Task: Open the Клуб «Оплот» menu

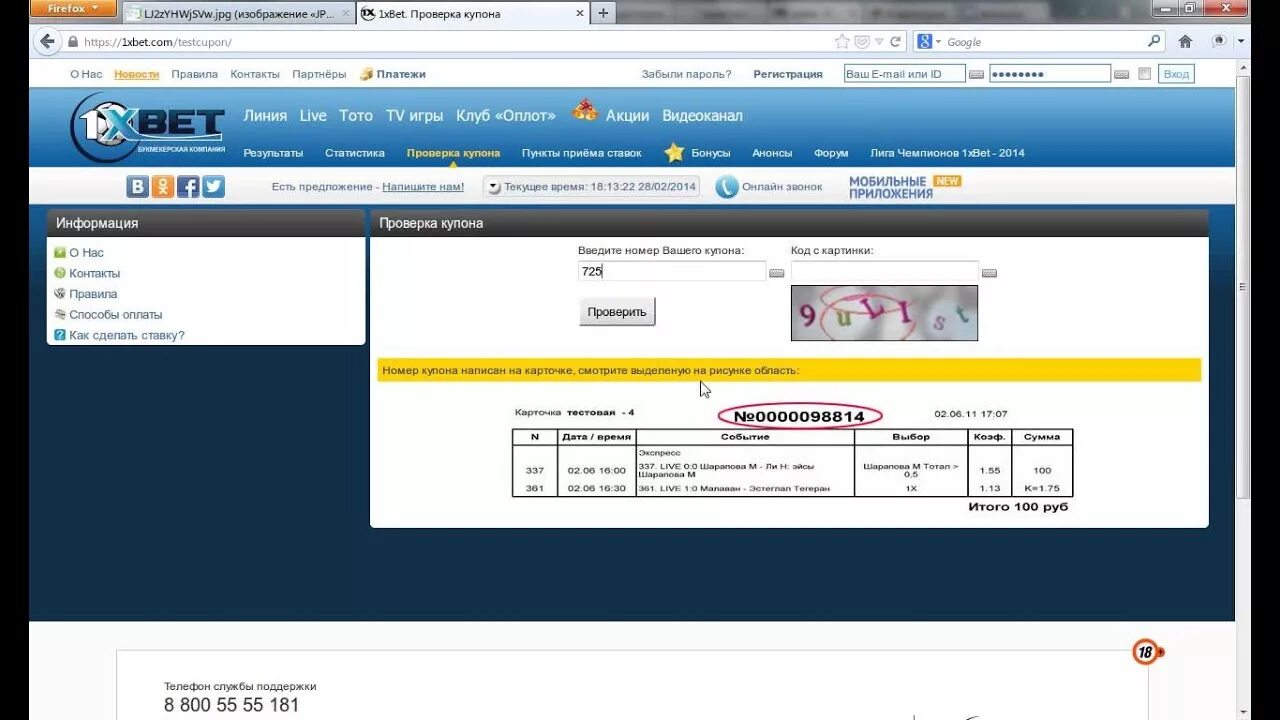Action: coord(506,116)
